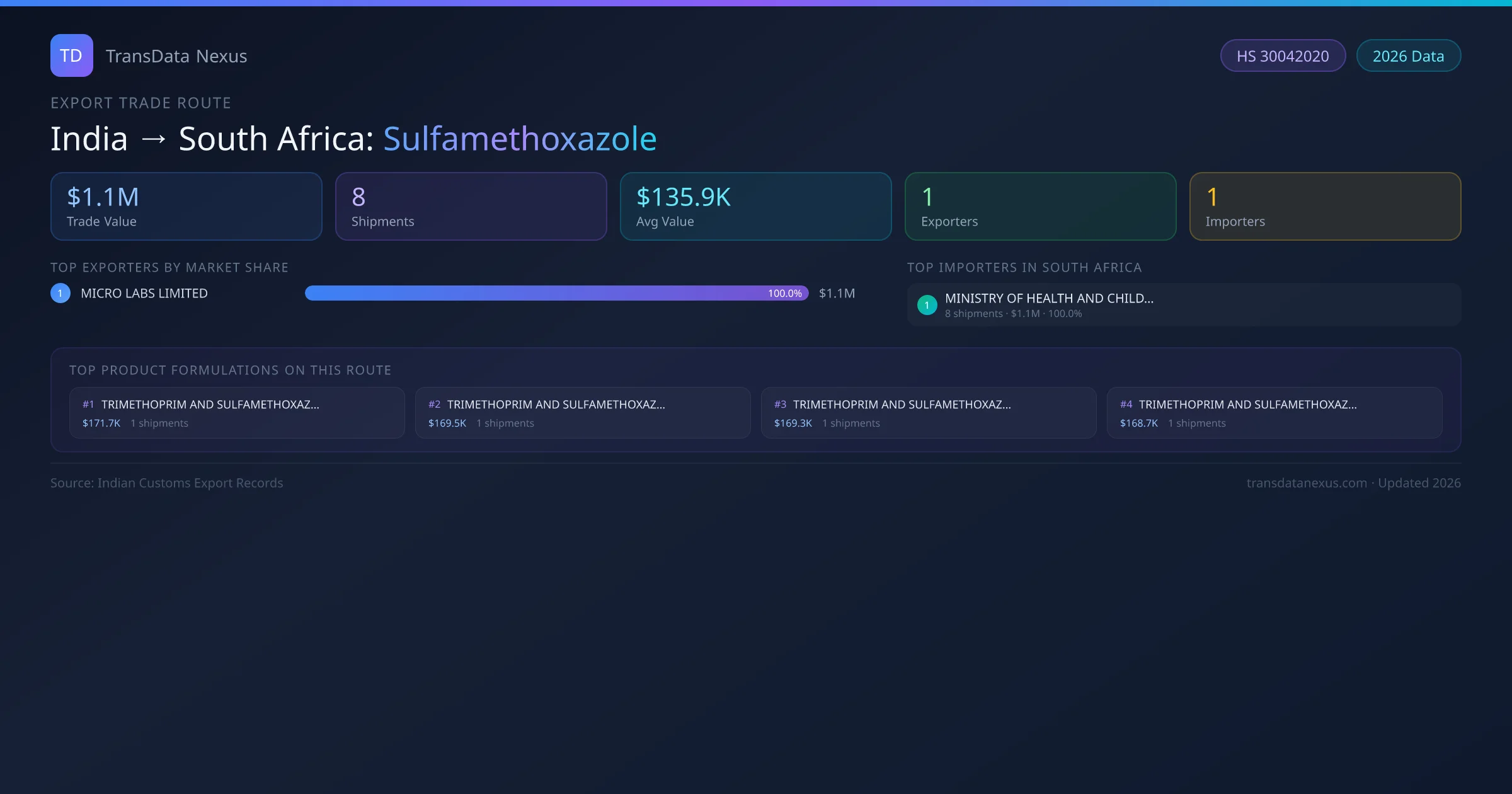Open the MICRO LABS LIMITED exporter entry
This screenshot has height=794, width=1512.
[x=144, y=294]
